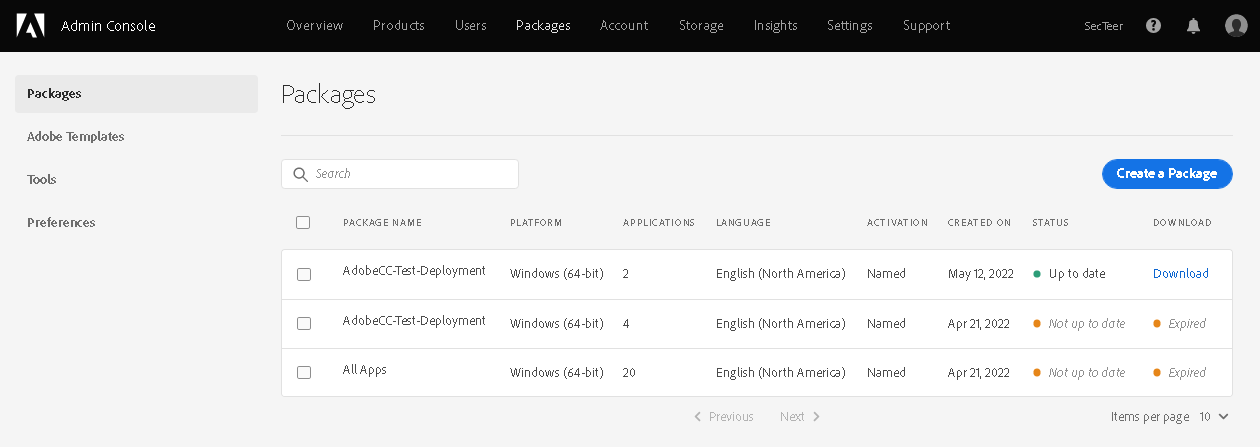Open the user profile avatar
The image size is (1260, 447).
[x=1236, y=26]
